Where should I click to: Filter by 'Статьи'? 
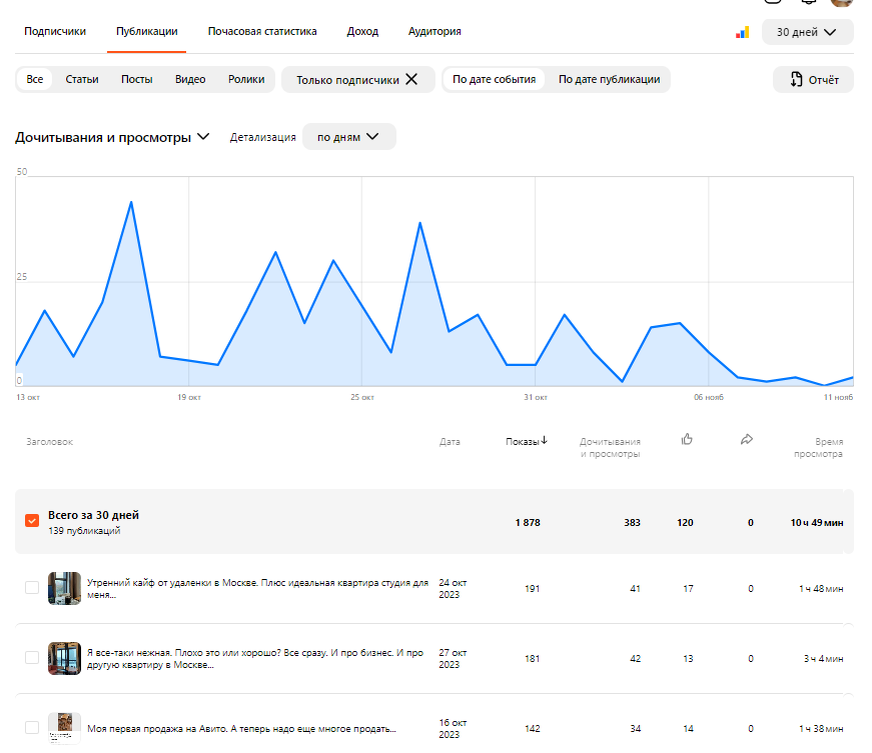(82, 79)
